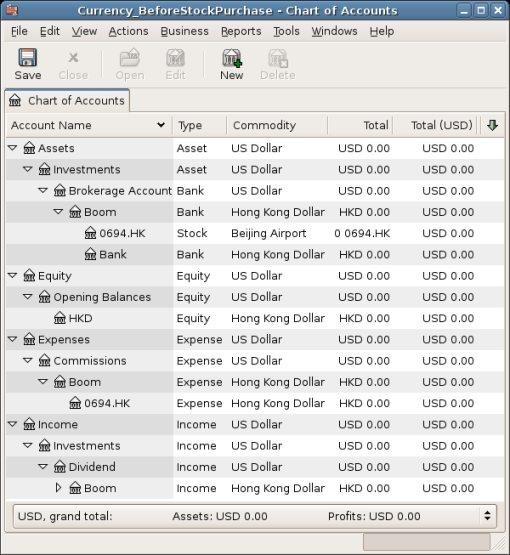The height and width of the screenshot is (555, 510).
Task: Click the green column-chooser arrow icon
Action: click(492, 125)
